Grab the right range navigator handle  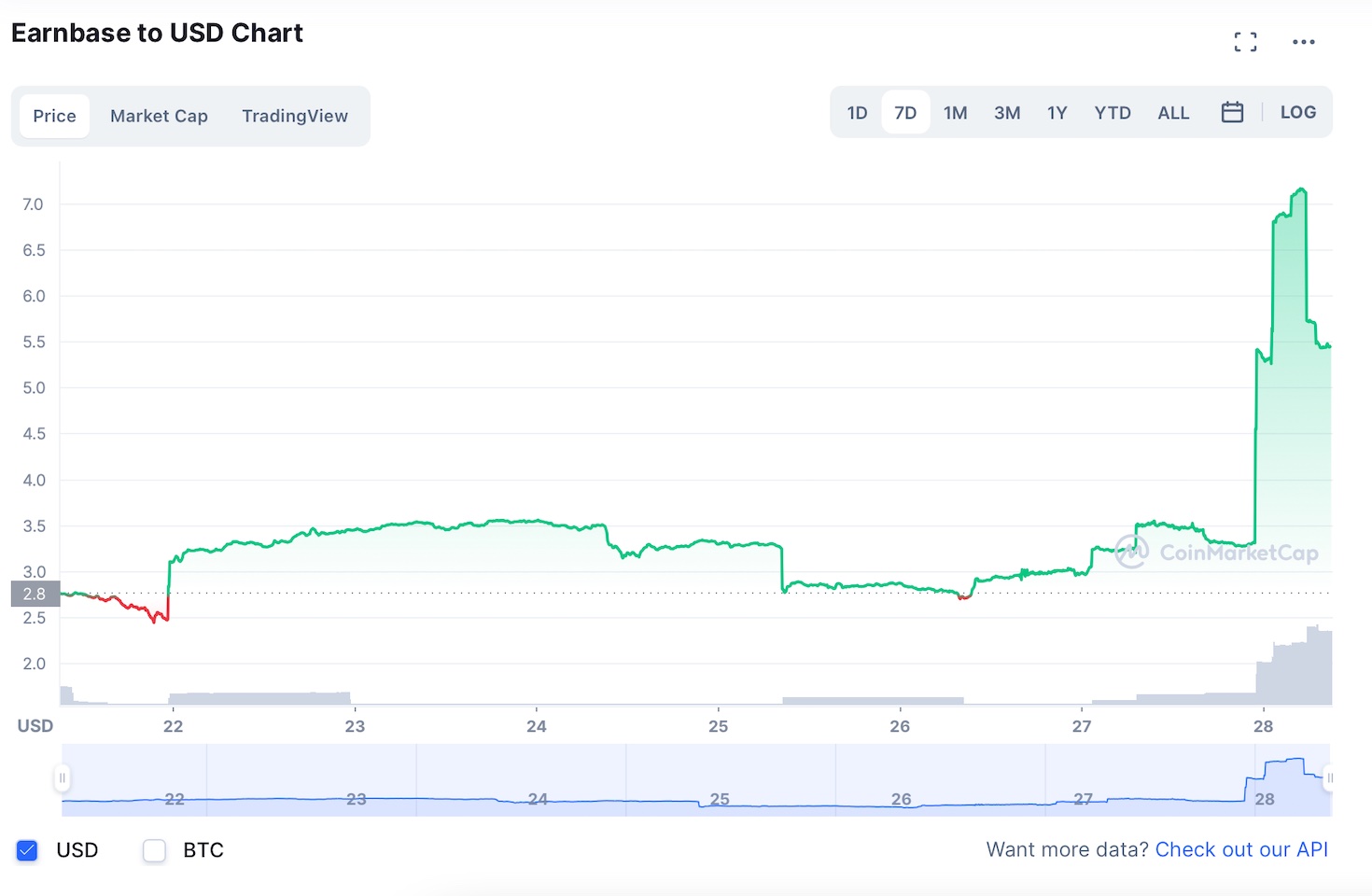1329,777
